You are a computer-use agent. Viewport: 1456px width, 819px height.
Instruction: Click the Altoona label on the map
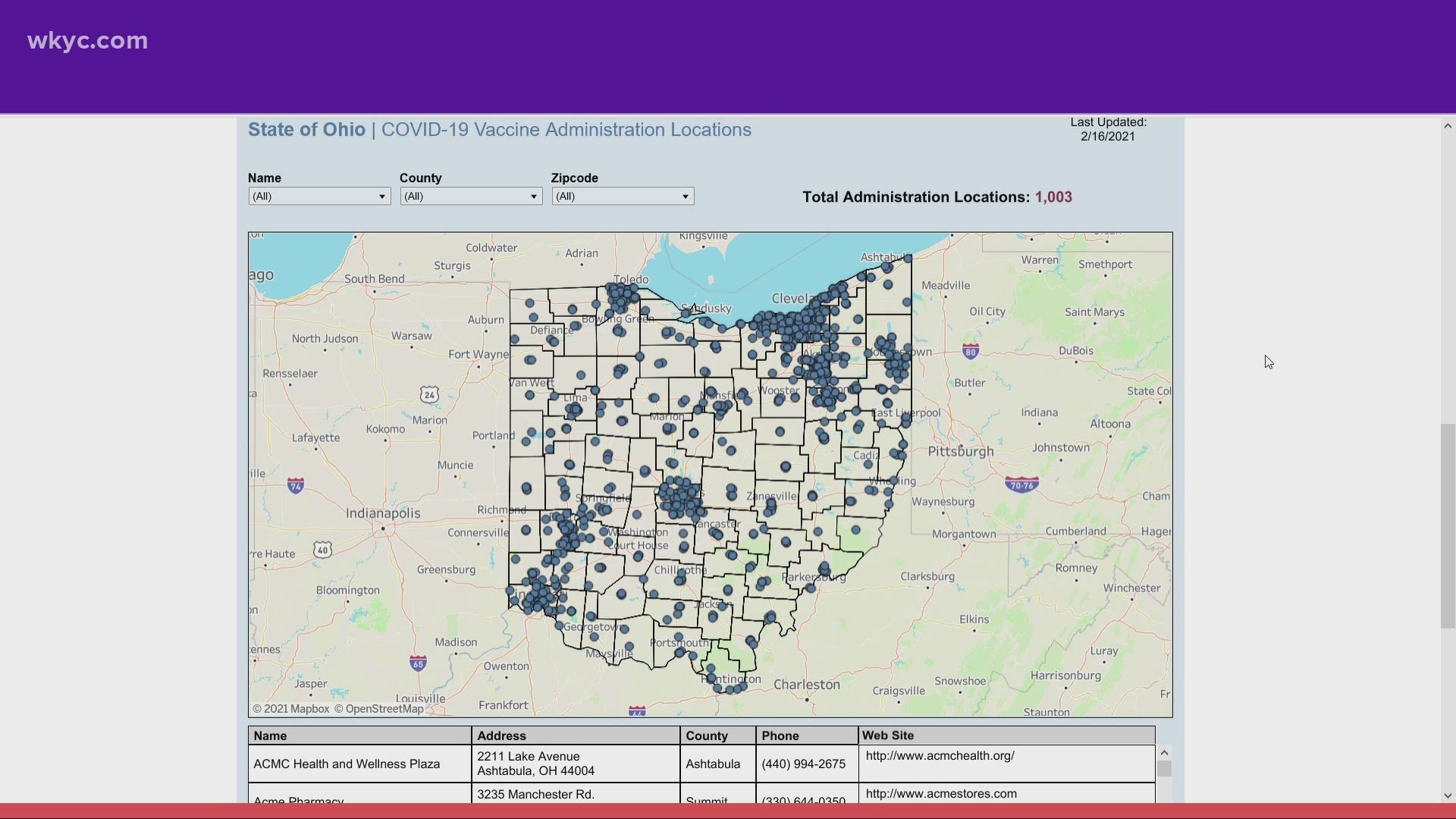[x=1110, y=424]
